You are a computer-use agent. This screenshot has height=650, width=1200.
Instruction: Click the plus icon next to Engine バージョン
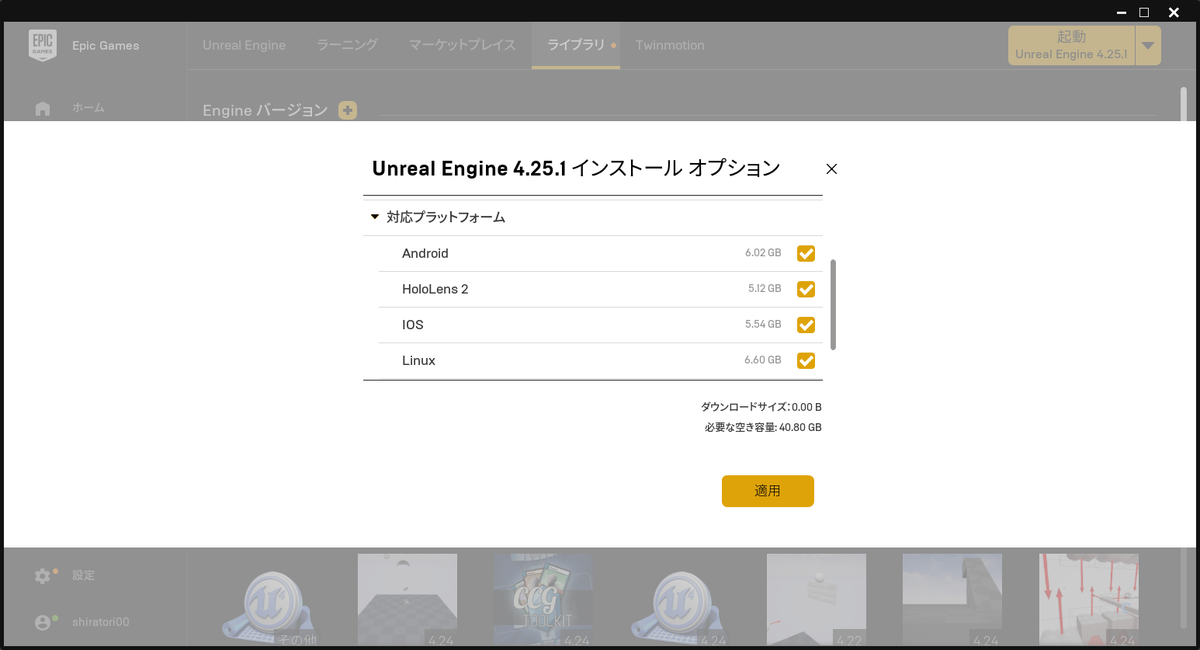pyautogui.click(x=347, y=110)
